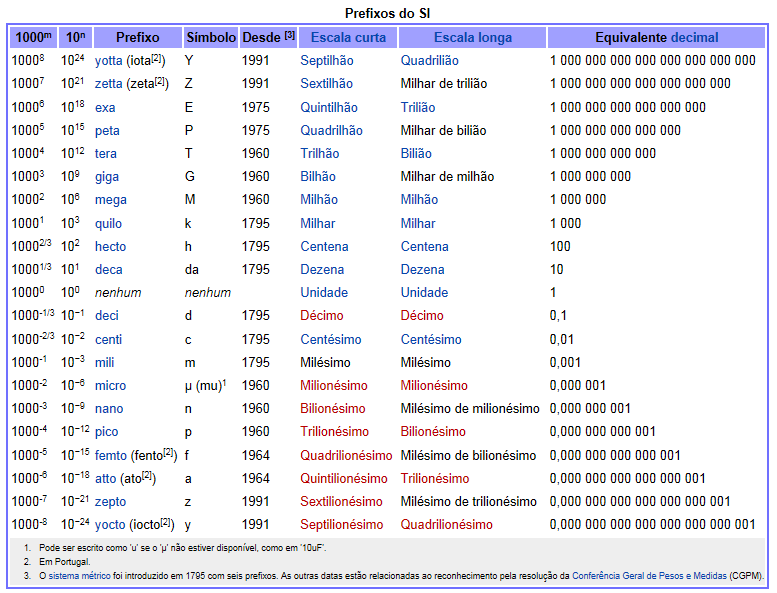Follow the decimal link in the header
The height and width of the screenshot is (593, 777).
coord(694,38)
